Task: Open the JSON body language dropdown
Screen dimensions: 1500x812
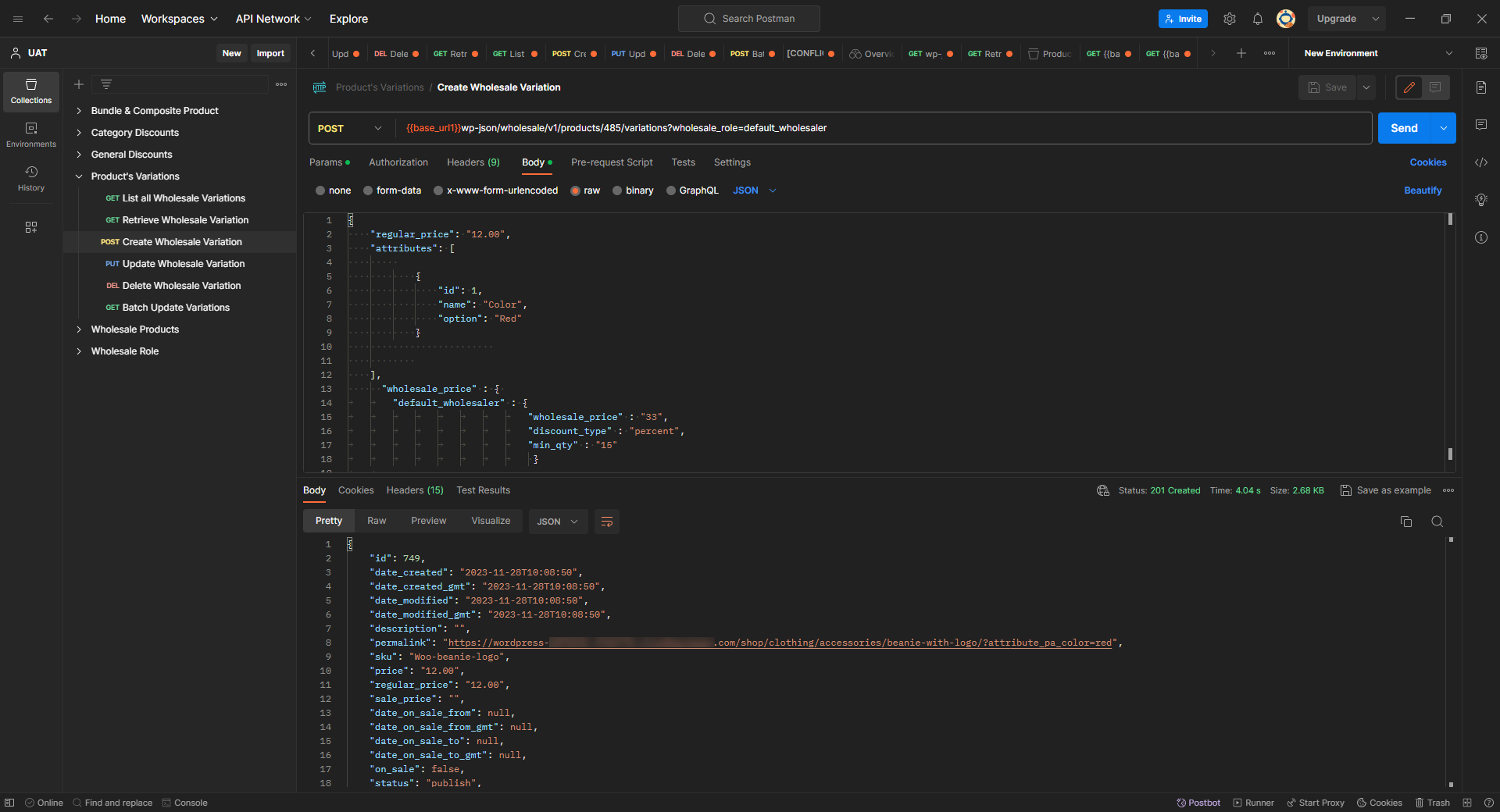Action: [x=755, y=191]
